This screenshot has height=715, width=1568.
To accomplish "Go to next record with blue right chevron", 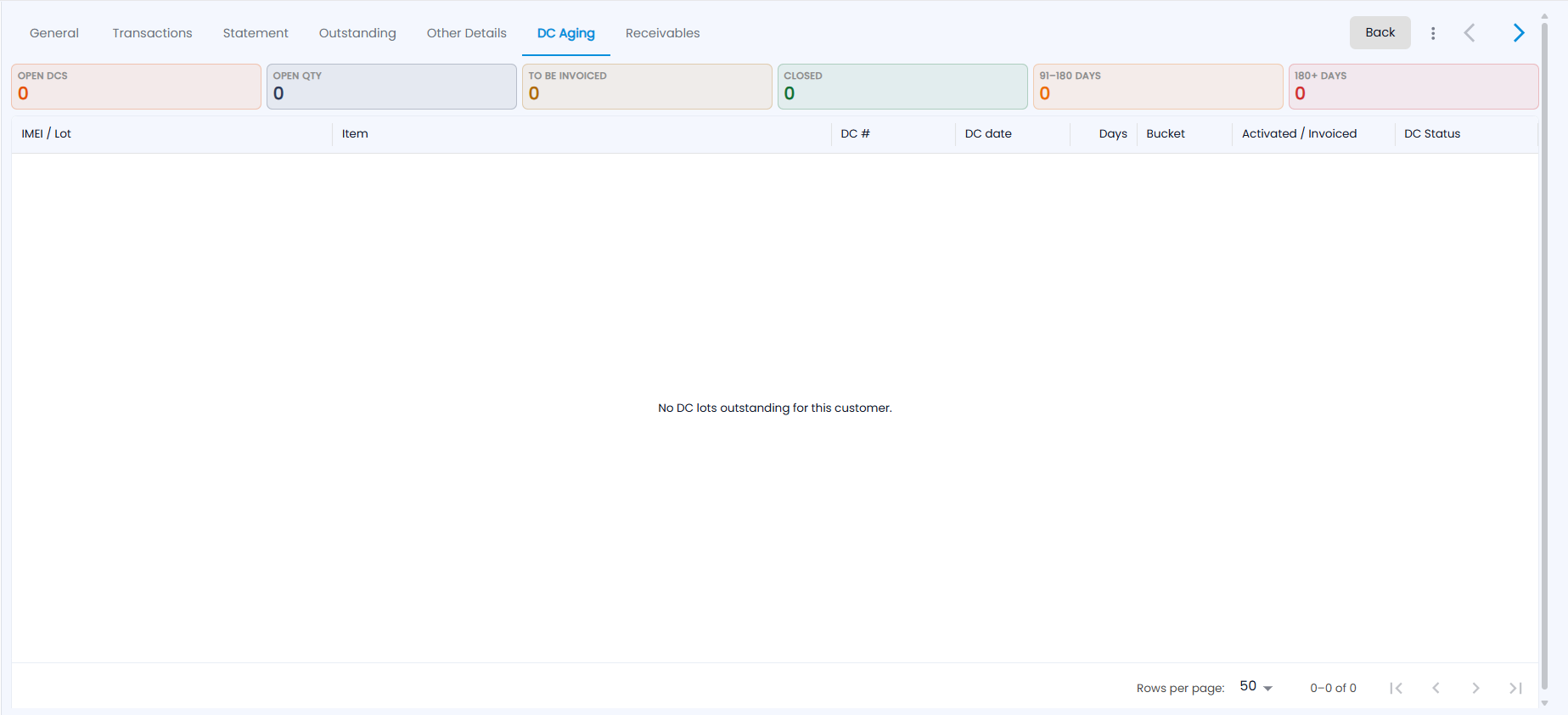I will coord(1519,33).
